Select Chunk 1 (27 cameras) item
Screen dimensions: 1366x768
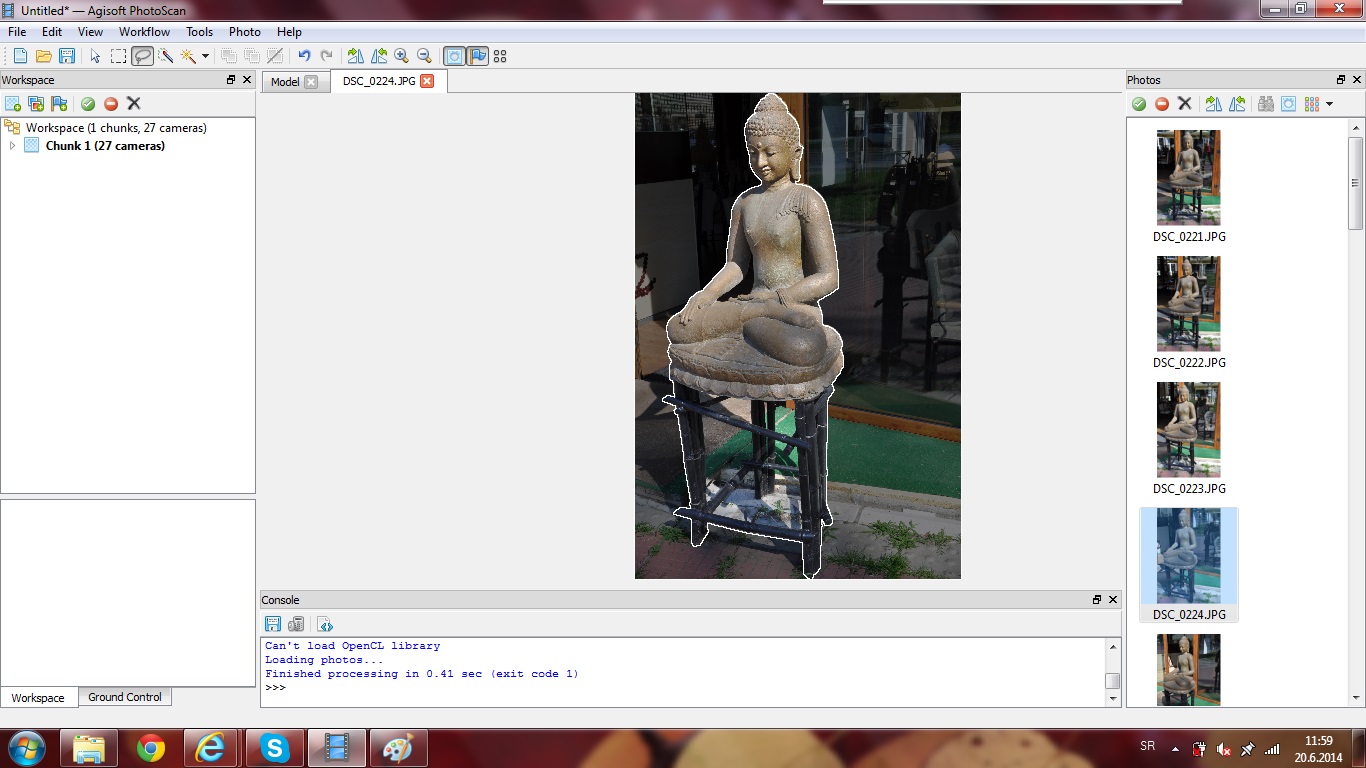tap(105, 146)
